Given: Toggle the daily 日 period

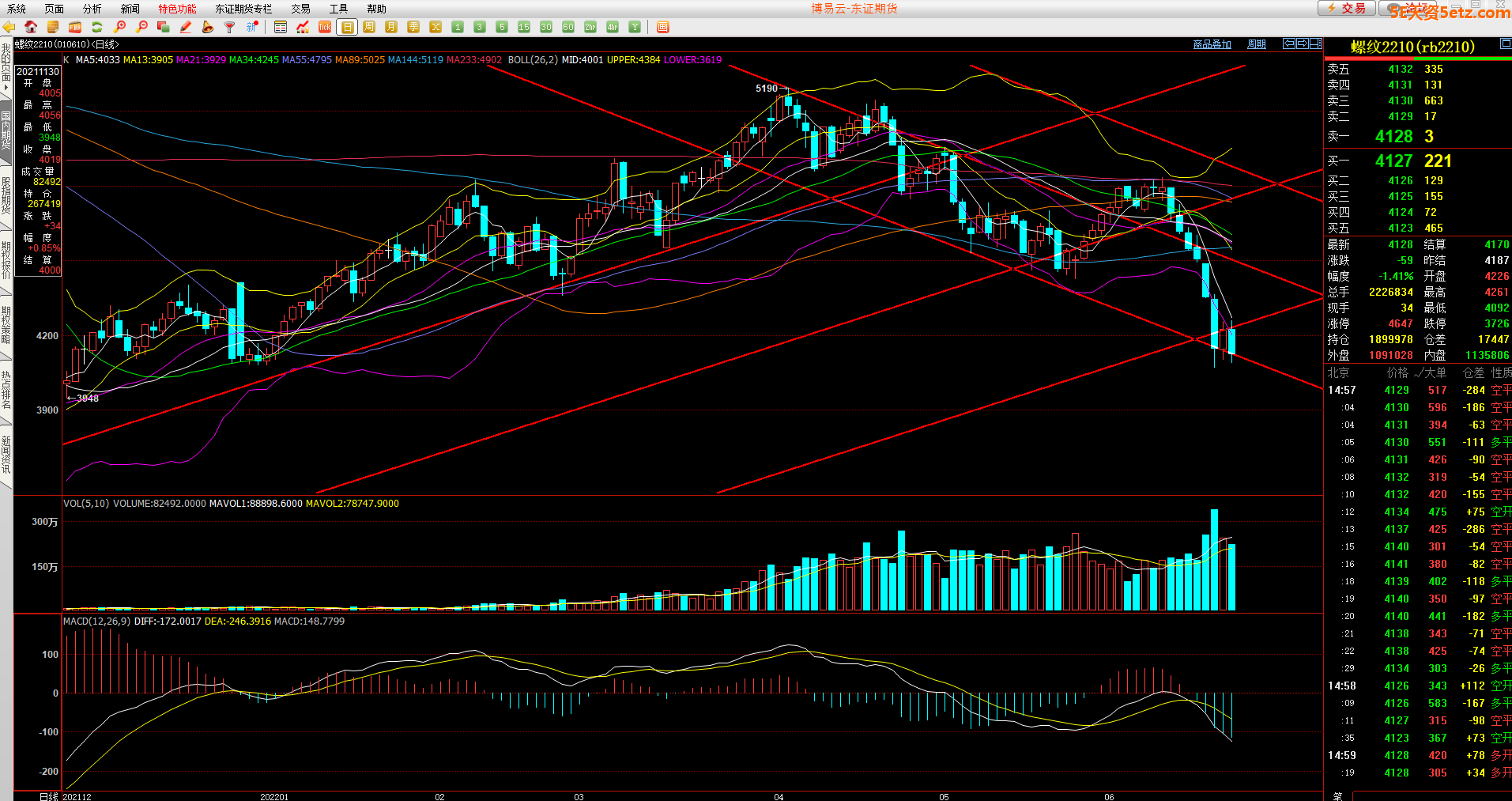Looking at the screenshot, I should (x=347, y=27).
